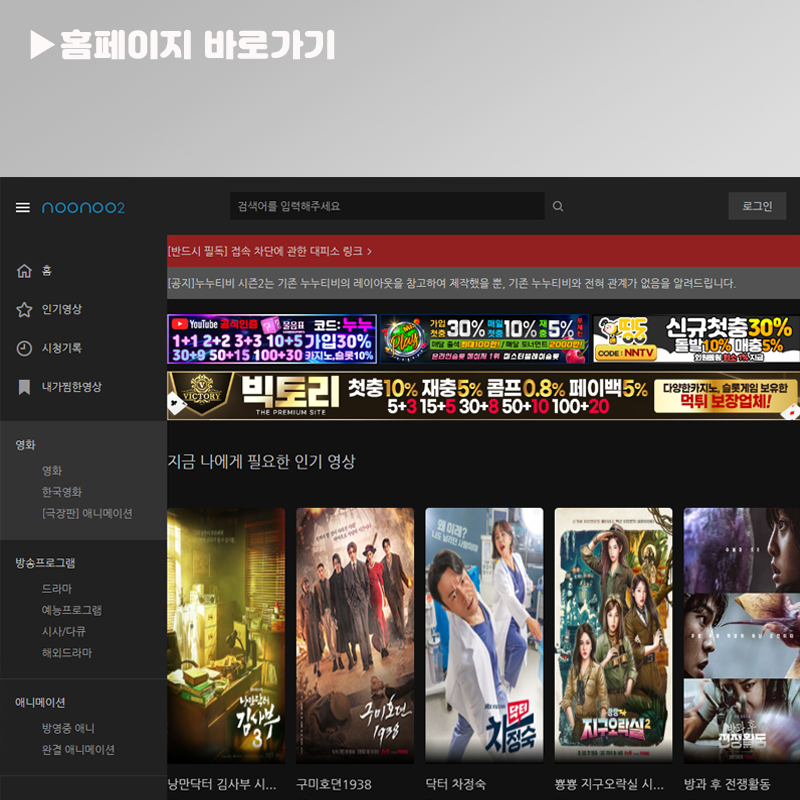Click the 뿅뿅 지구오락실 시... title text
Viewport: 800px width, 800px height.
609,784
